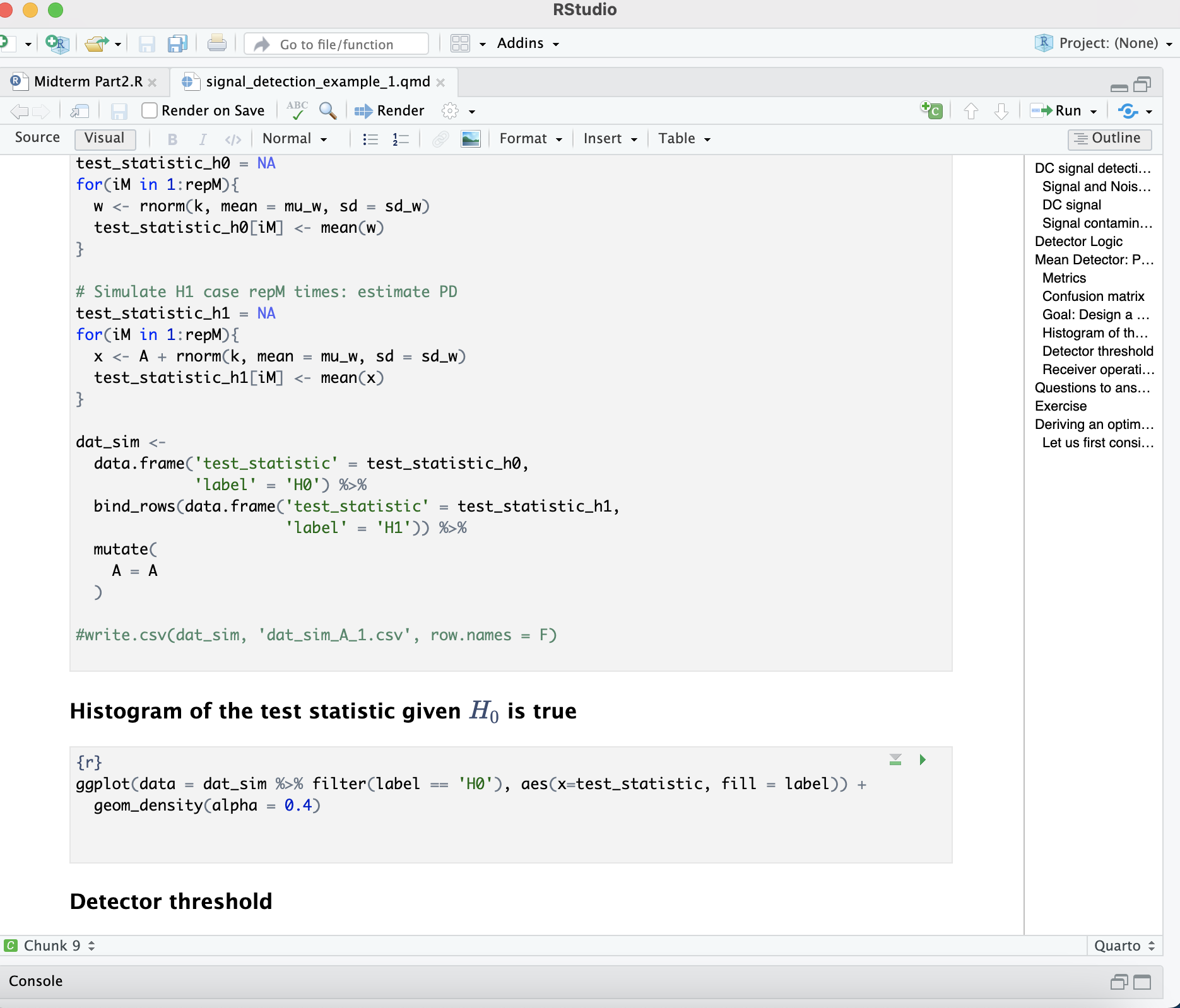Switch to the Midterm Part2.R tab
Viewport: 1180px width, 1008px height.
point(88,81)
